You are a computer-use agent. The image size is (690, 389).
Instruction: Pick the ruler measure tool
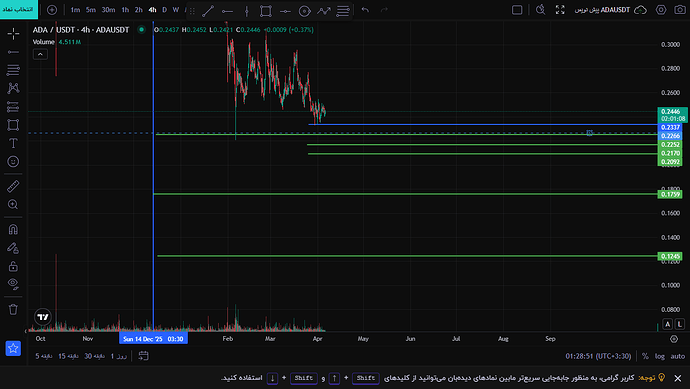coord(13,186)
